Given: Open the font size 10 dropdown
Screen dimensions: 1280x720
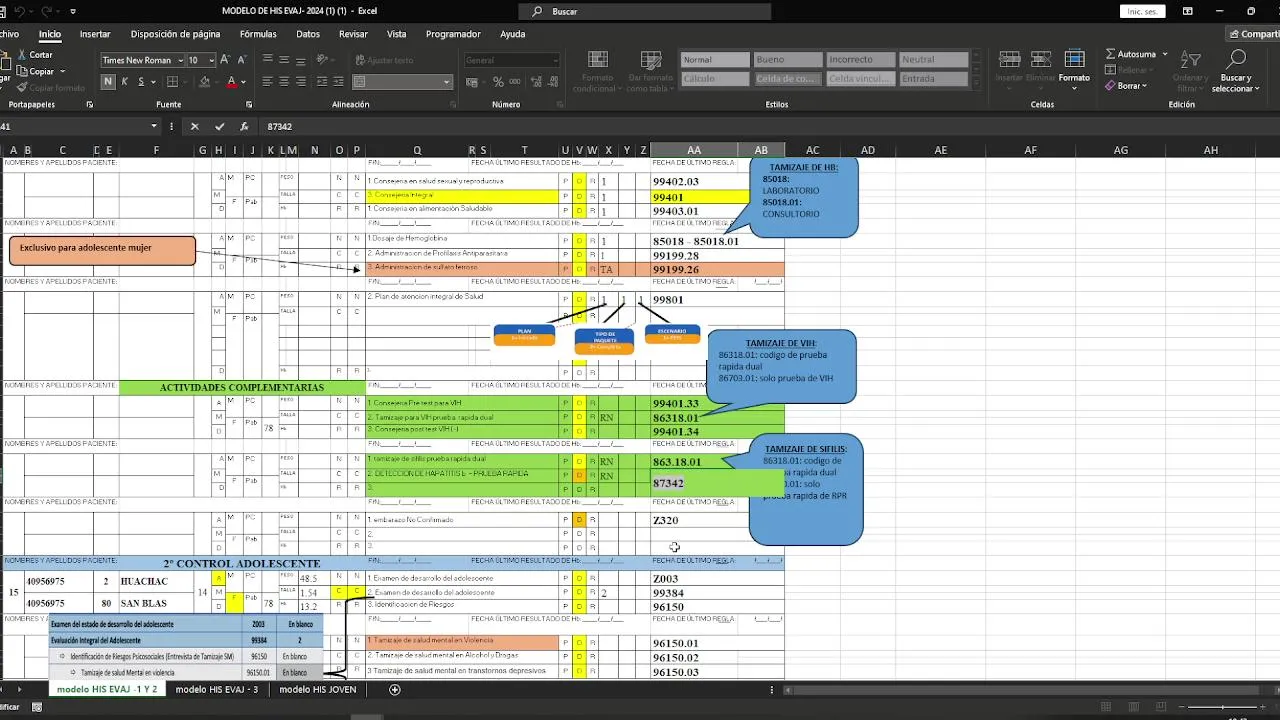Looking at the screenshot, I should click(211, 60).
